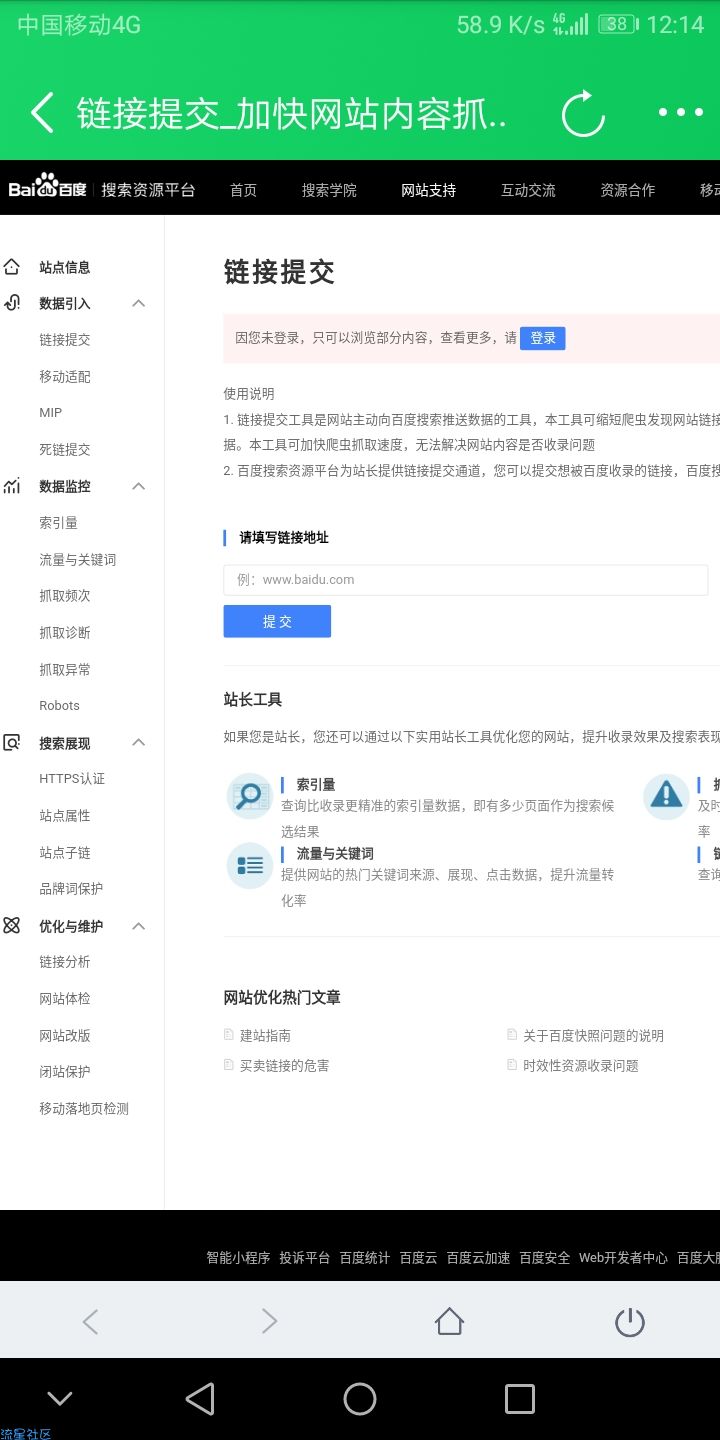Select 网站改版 in the sidebar

point(65,1036)
